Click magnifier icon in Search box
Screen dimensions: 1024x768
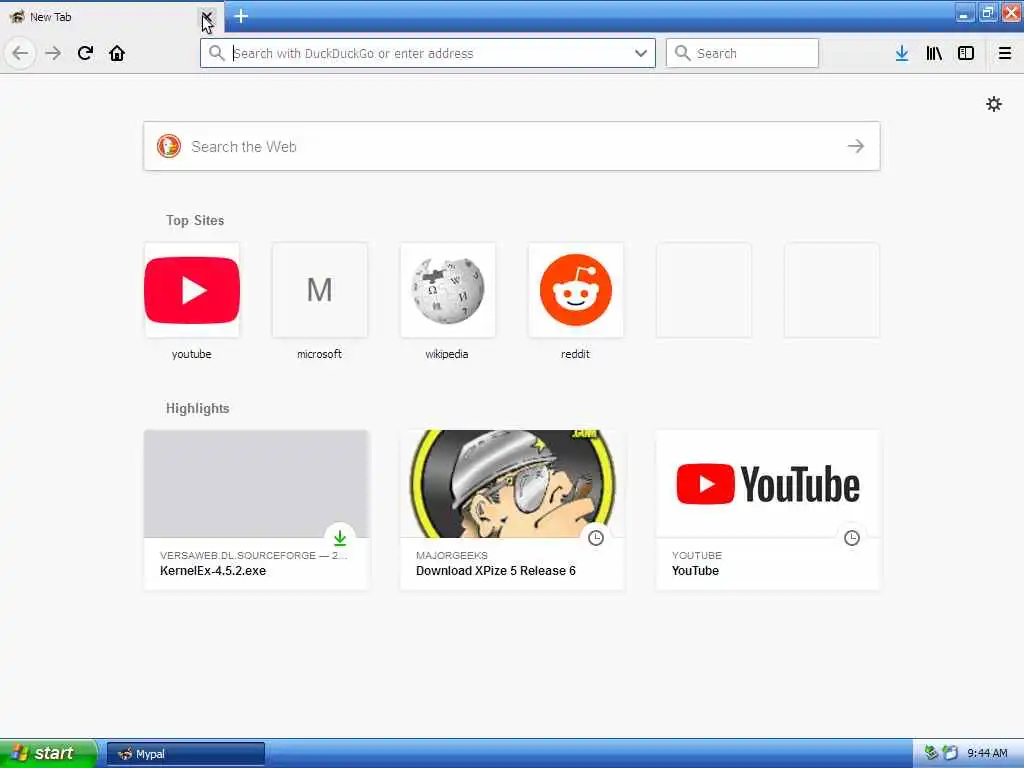click(x=682, y=53)
